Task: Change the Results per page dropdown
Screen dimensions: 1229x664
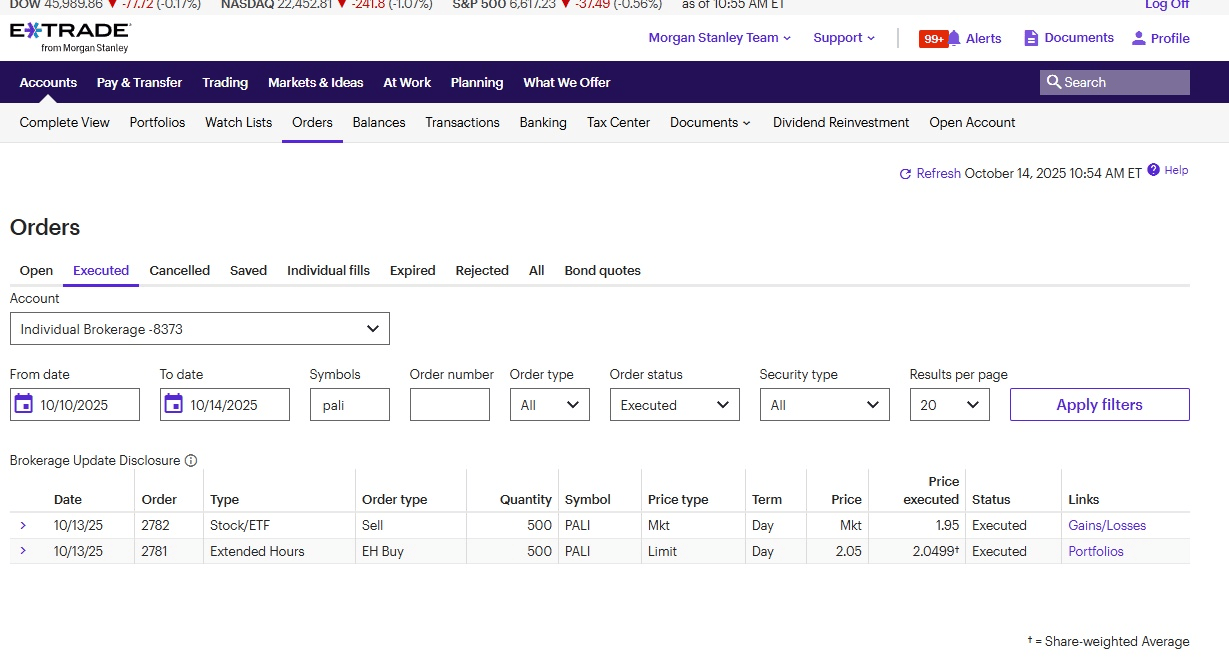Action: (949, 405)
